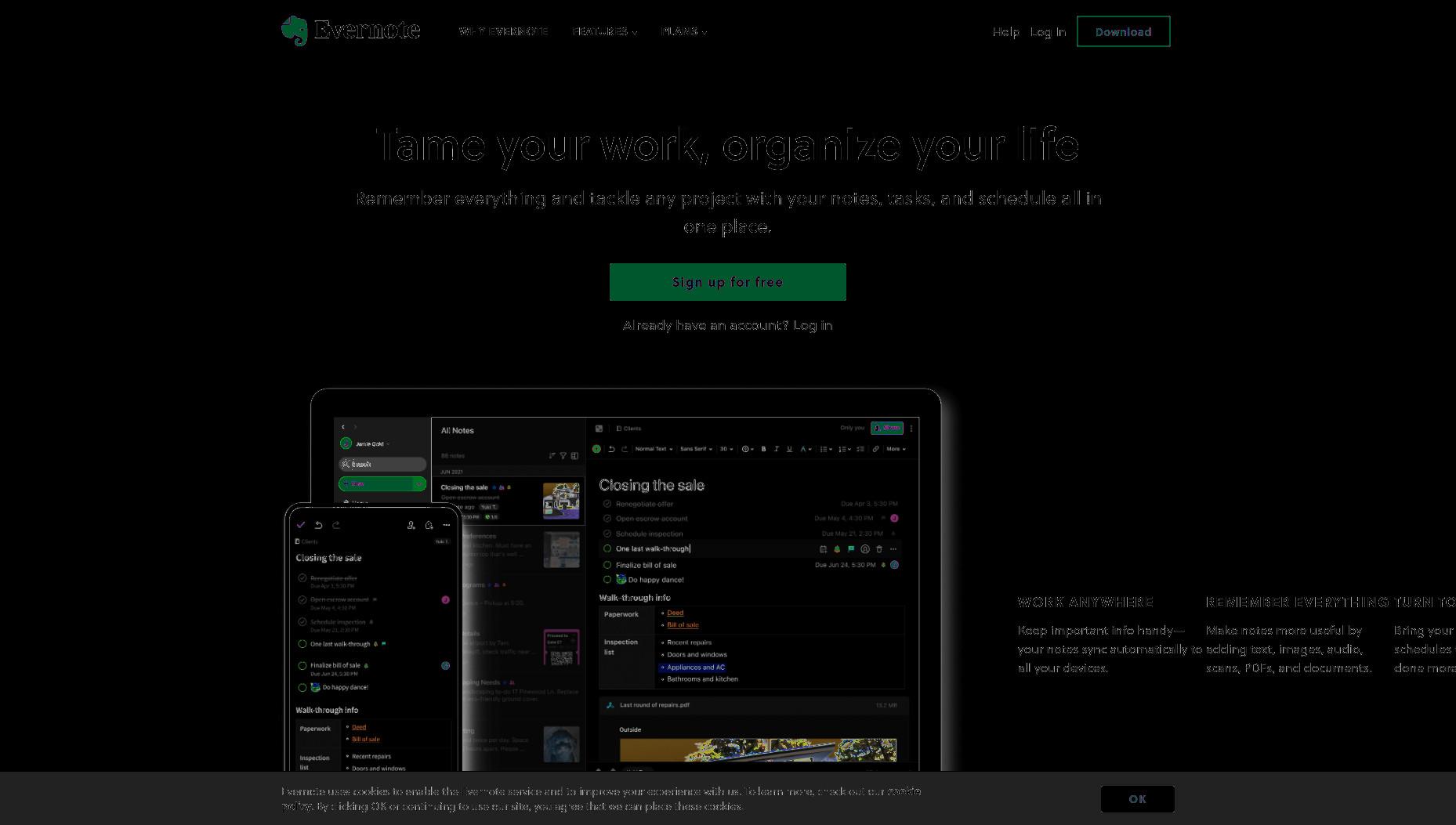This screenshot has width=1456, height=825.
Task: Click the purple checkmark on phone mockup
Action: [x=301, y=525]
